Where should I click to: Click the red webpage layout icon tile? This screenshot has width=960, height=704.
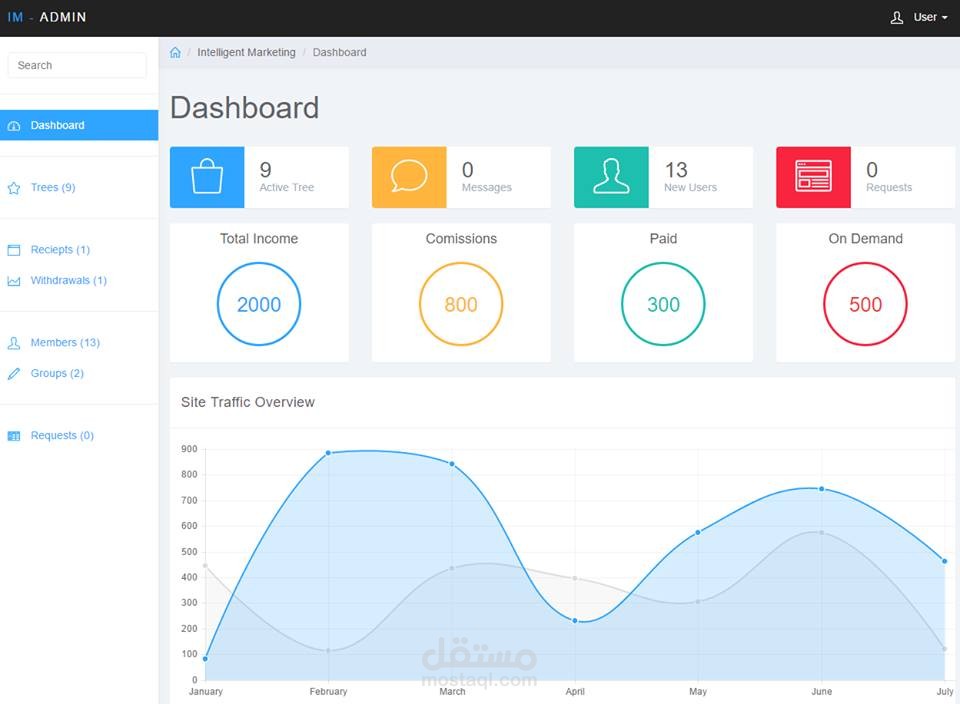813,177
